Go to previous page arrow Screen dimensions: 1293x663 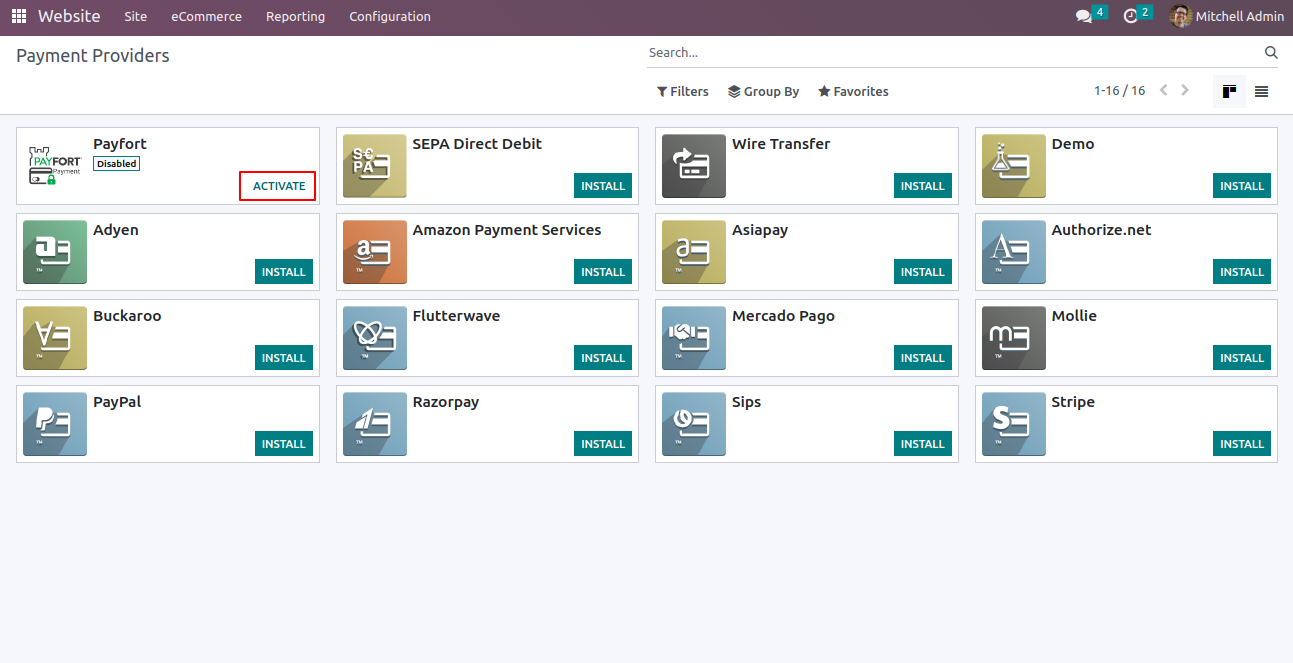1164,90
